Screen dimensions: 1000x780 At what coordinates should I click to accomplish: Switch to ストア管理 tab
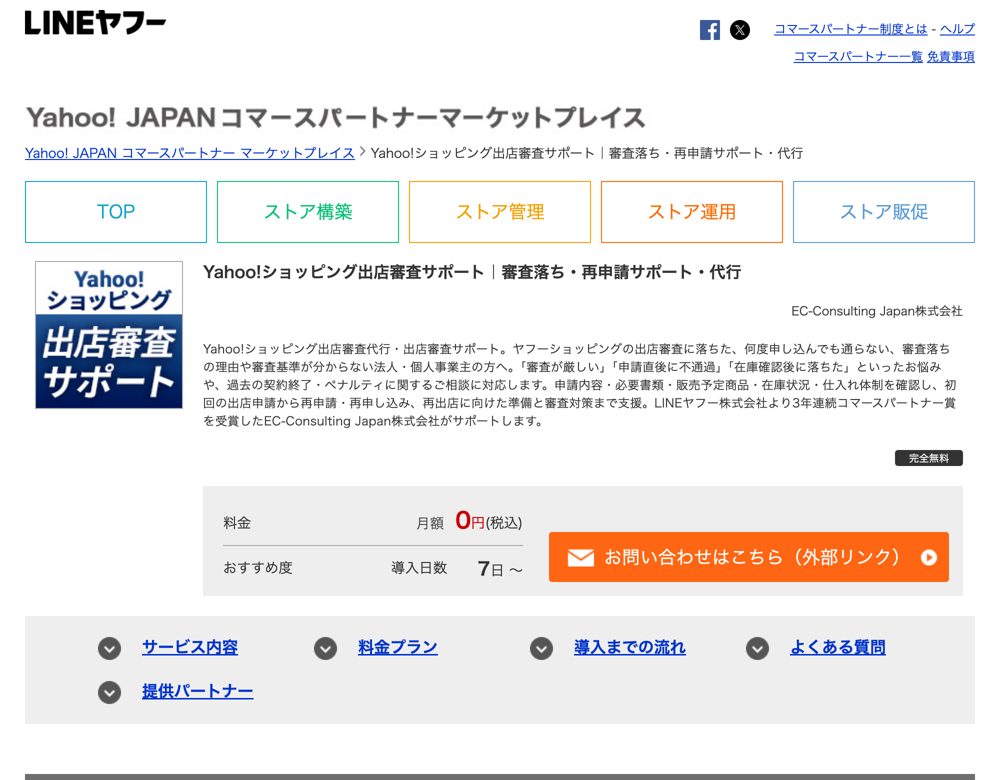point(500,212)
